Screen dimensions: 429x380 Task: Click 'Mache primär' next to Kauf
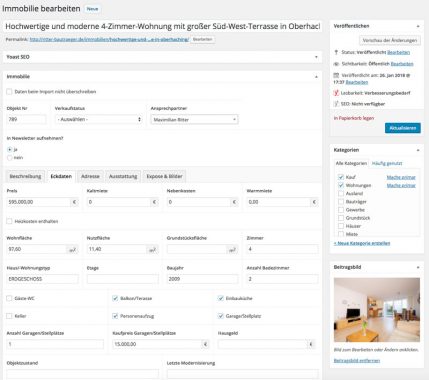click(x=401, y=177)
